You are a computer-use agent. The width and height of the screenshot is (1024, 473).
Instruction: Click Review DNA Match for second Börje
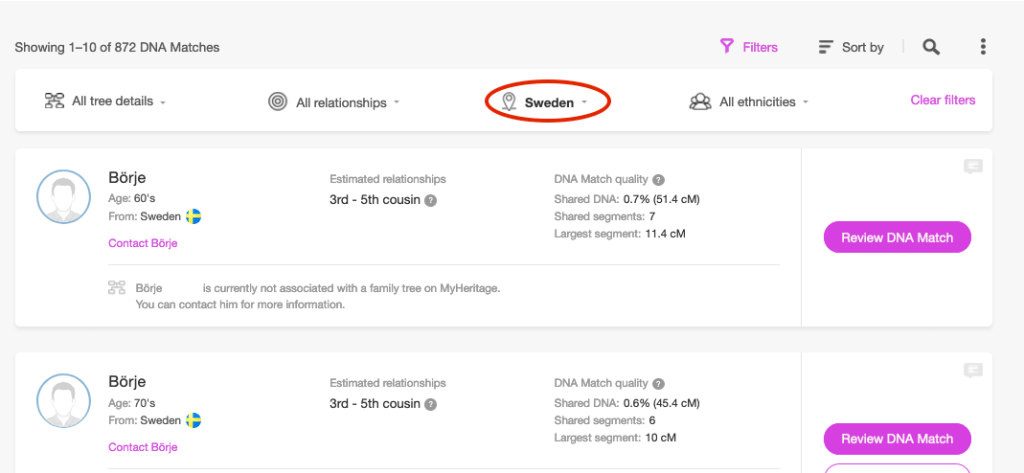coord(897,439)
